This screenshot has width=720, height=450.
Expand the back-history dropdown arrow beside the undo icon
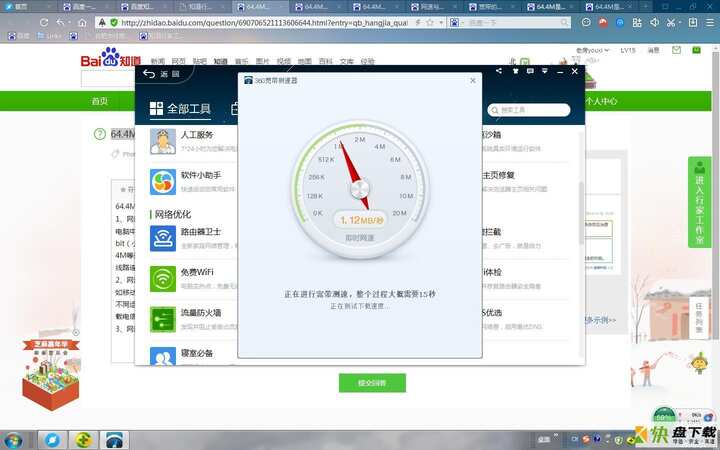[69, 22]
